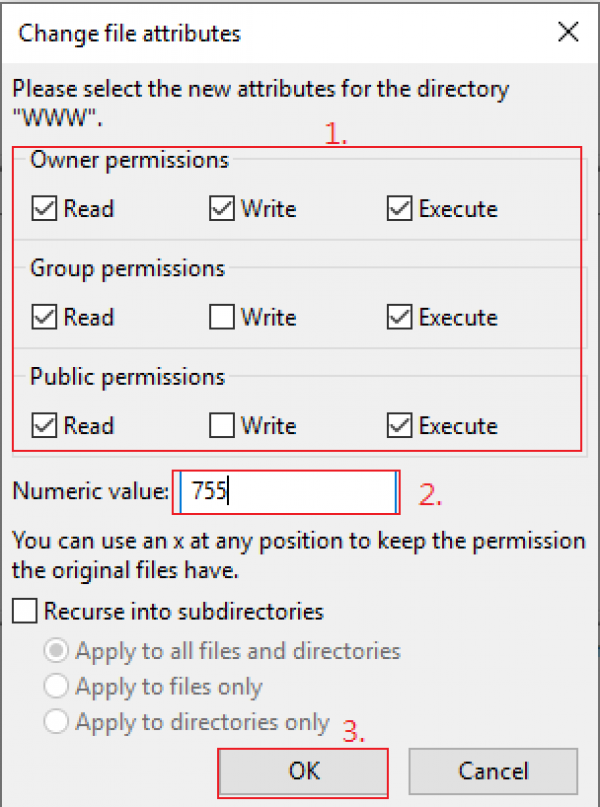Enable Group Write permission
This screenshot has height=807, width=600.
222,317
